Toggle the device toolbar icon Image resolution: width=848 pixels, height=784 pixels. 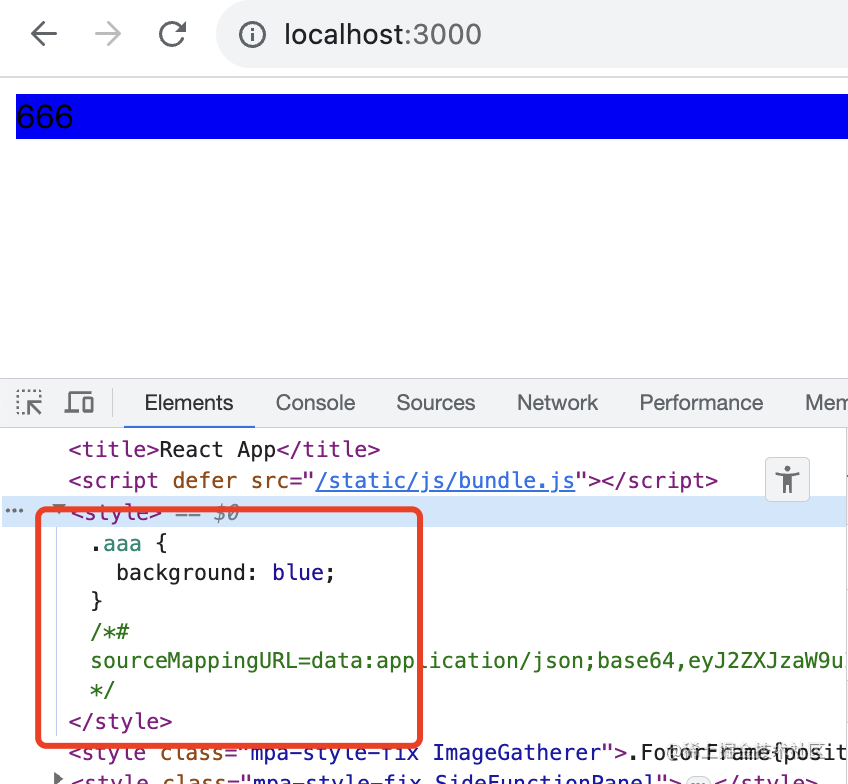80,402
